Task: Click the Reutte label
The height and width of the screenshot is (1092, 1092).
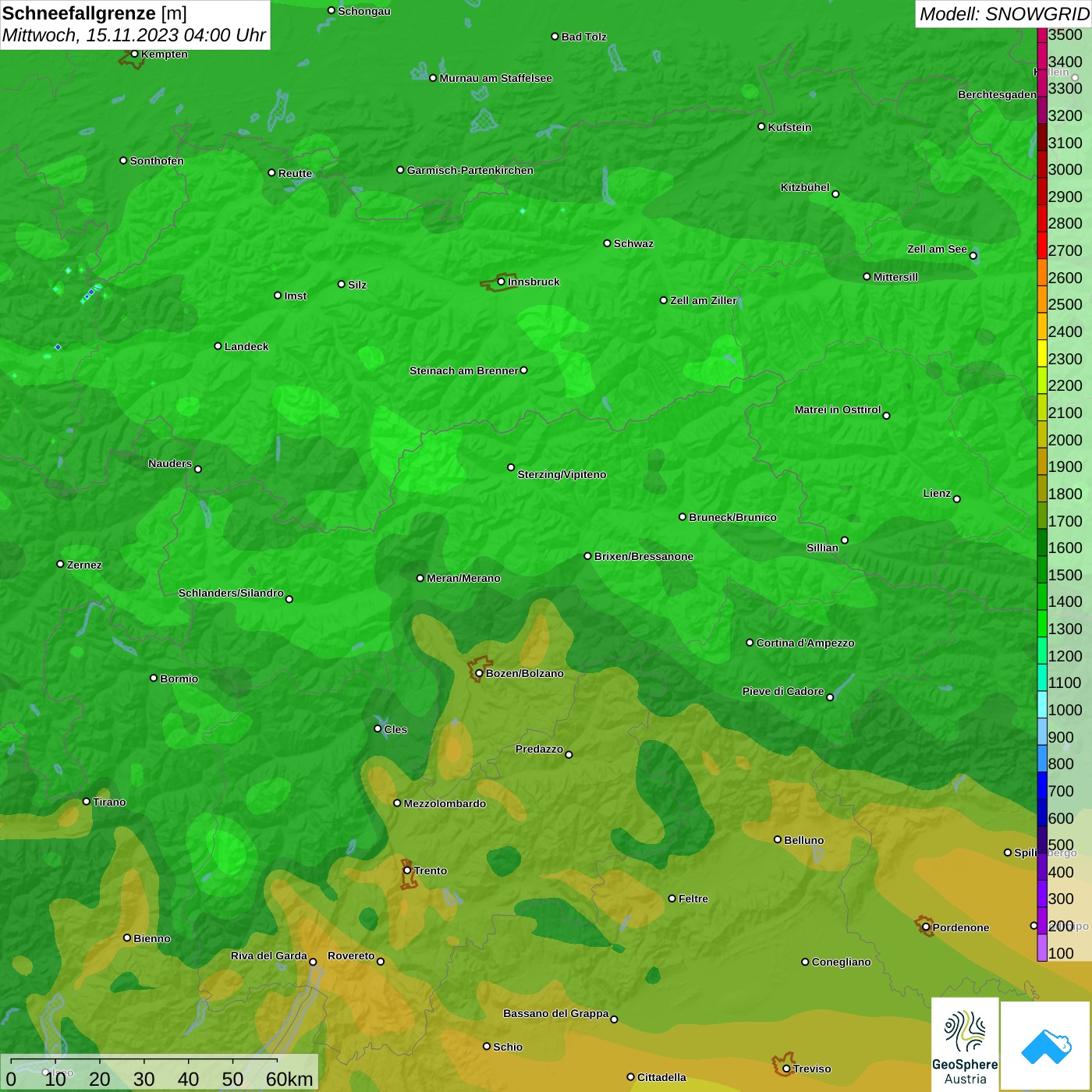Action: 295,173
